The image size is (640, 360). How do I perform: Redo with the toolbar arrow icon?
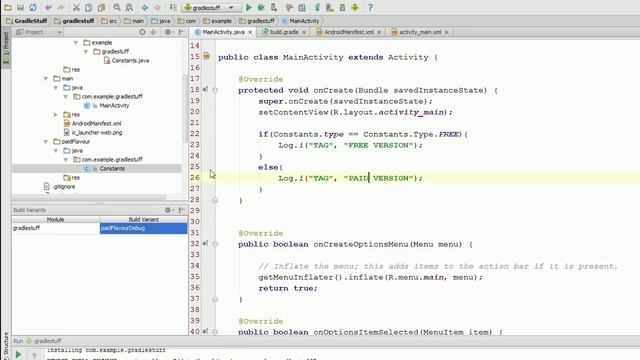(61, 7)
